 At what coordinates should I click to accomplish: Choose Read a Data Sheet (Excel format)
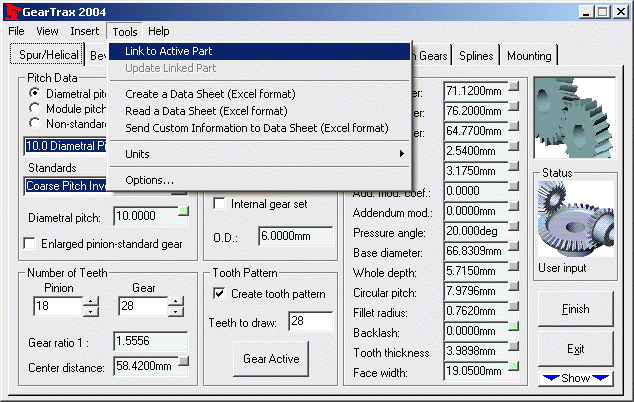click(260, 111)
